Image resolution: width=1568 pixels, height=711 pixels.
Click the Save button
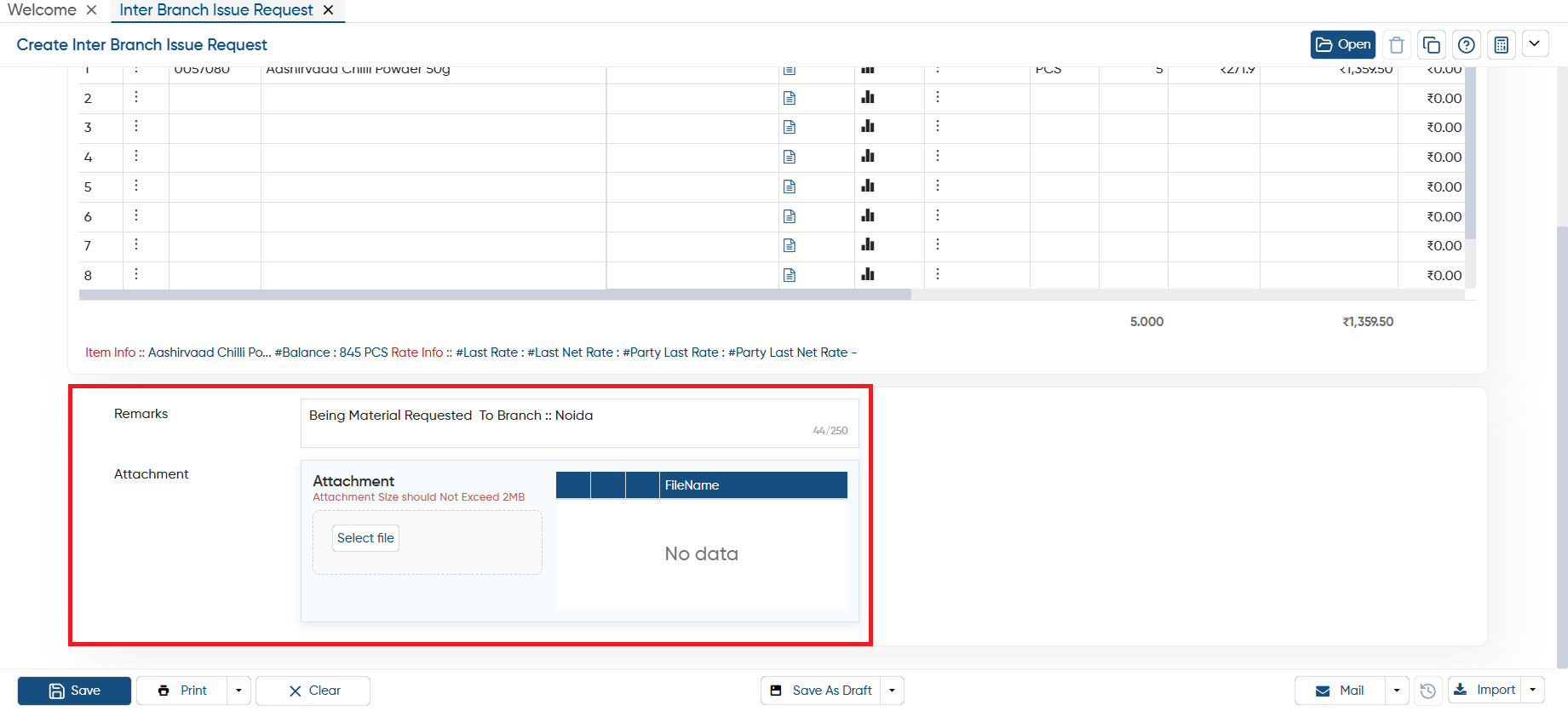pos(74,691)
